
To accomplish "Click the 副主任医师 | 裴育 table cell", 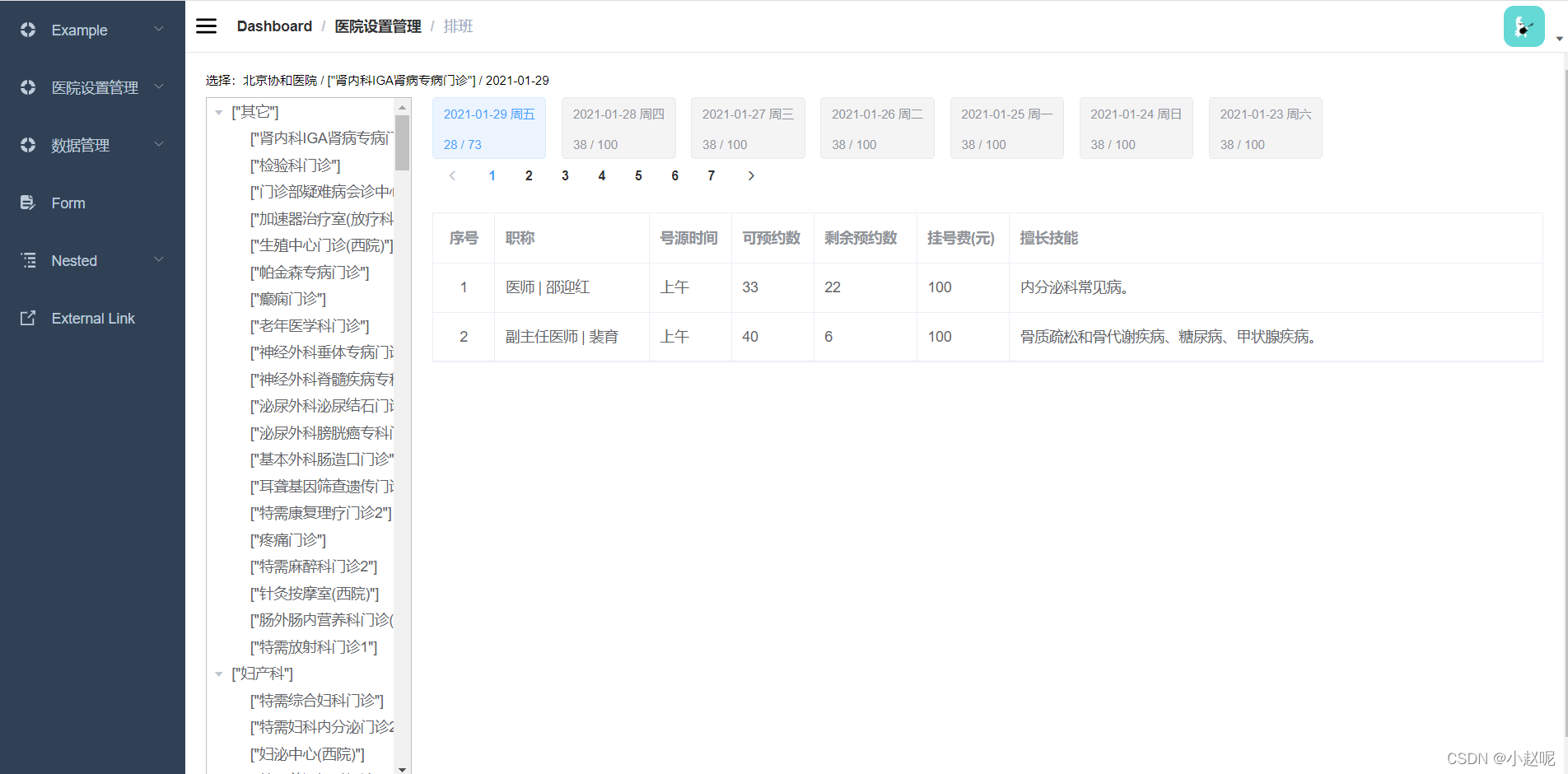I will coord(572,337).
